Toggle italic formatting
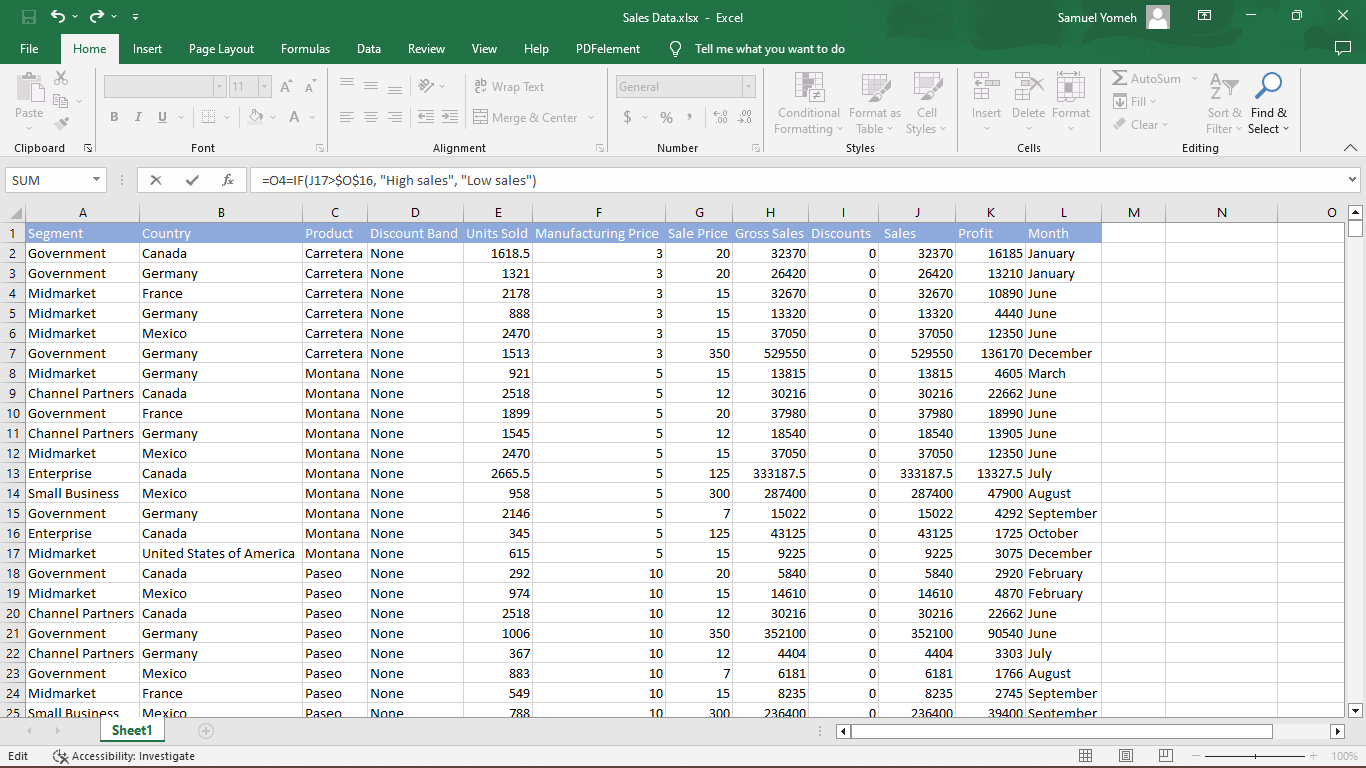The width and height of the screenshot is (1366, 768). click(x=138, y=117)
